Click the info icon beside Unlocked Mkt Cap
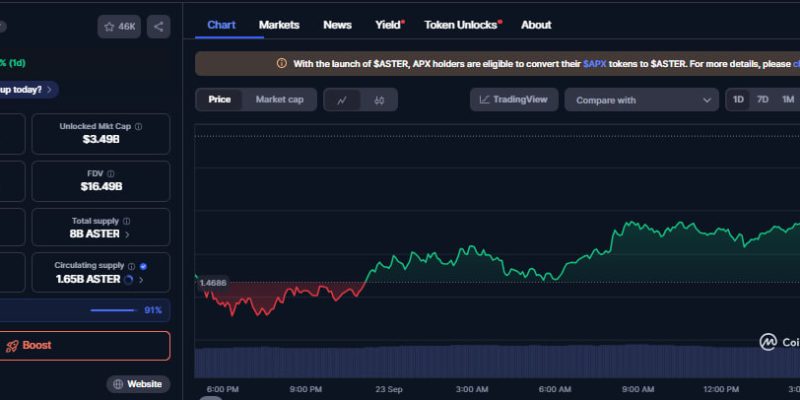800x400 pixels. point(138,127)
